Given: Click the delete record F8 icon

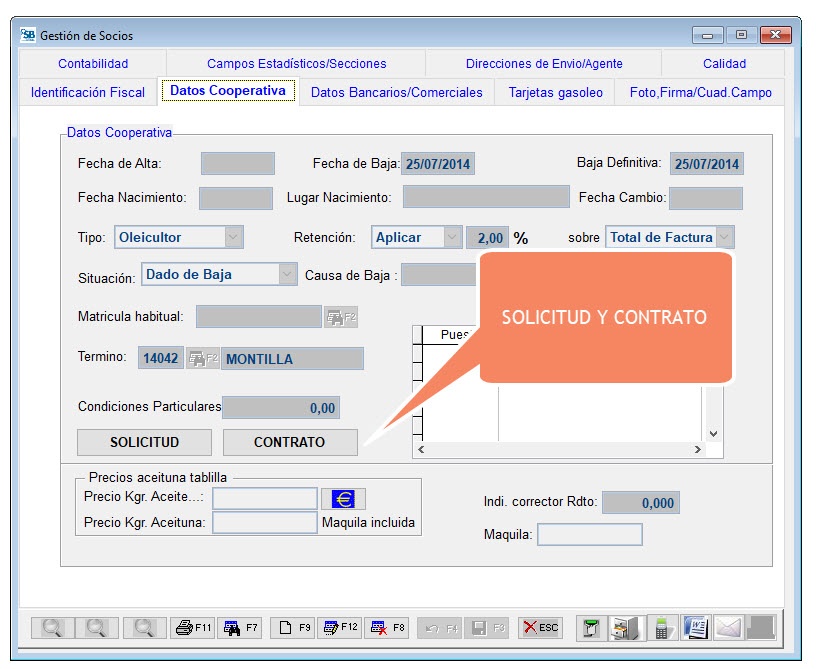Looking at the screenshot, I should tap(387, 628).
